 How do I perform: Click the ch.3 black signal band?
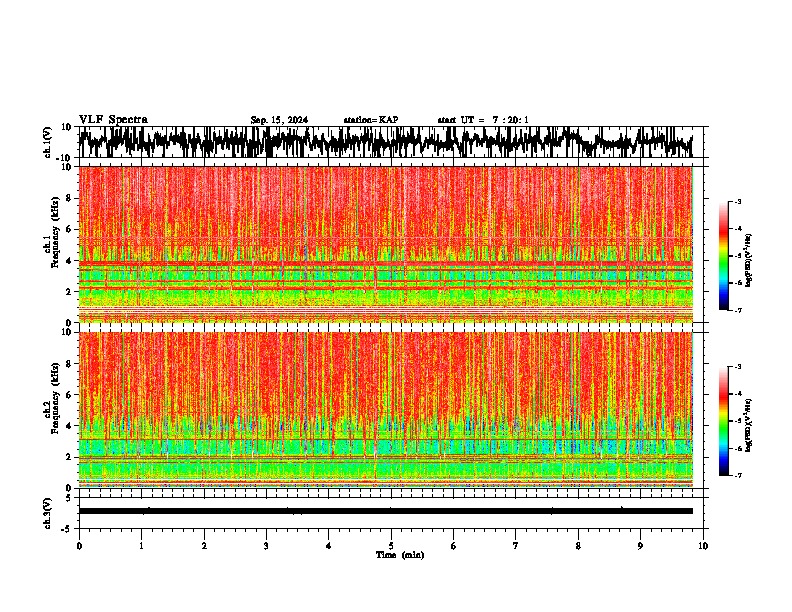click(x=386, y=511)
